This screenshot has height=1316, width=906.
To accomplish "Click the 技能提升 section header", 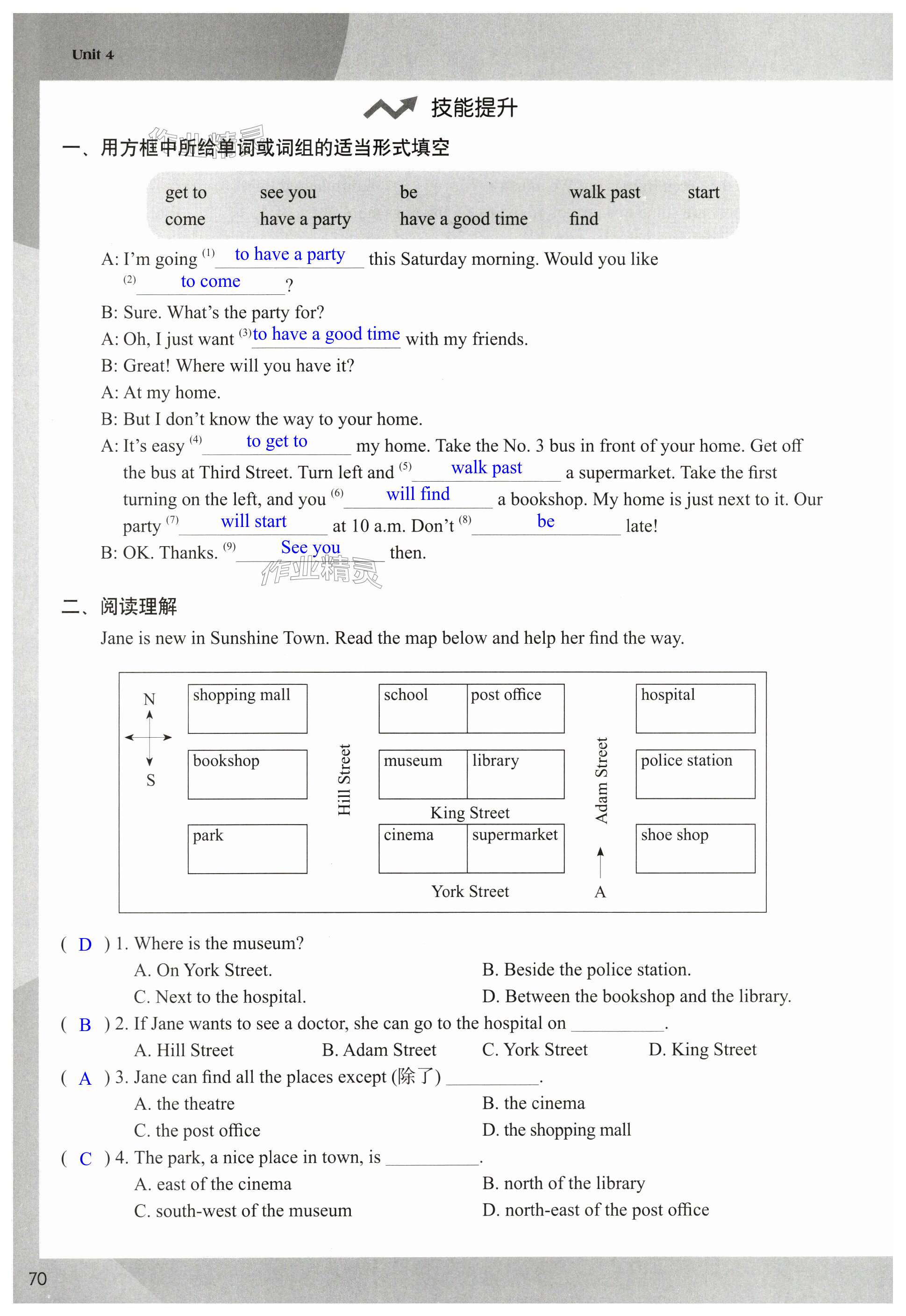I will (x=454, y=95).
